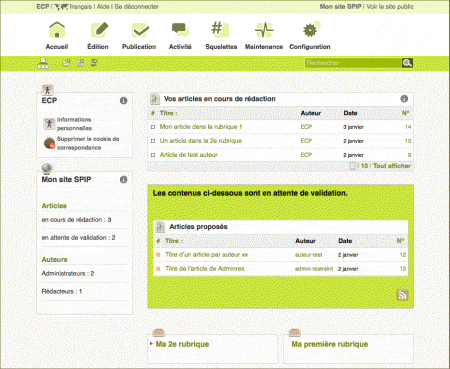Sort Articles proposés by Date column
This screenshot has height=369, width=450.
[345, 241]
